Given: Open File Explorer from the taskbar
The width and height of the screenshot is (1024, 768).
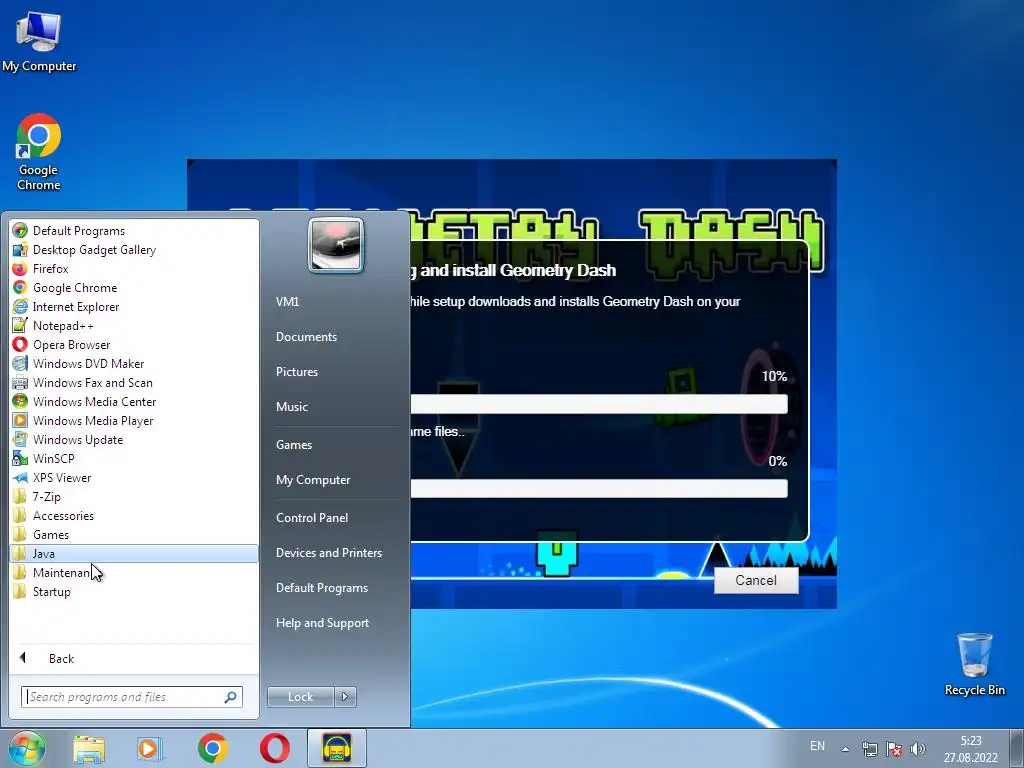Looking at the screenshot, I should click(89, 749).
